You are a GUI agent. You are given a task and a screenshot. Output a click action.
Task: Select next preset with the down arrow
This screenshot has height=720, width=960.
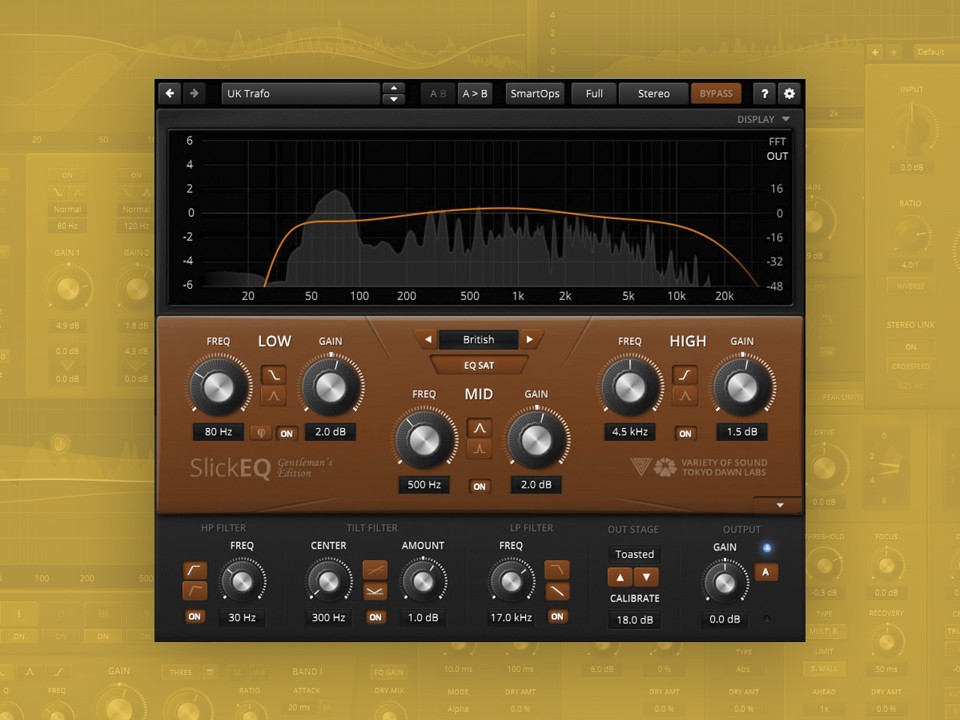(394, 99)
